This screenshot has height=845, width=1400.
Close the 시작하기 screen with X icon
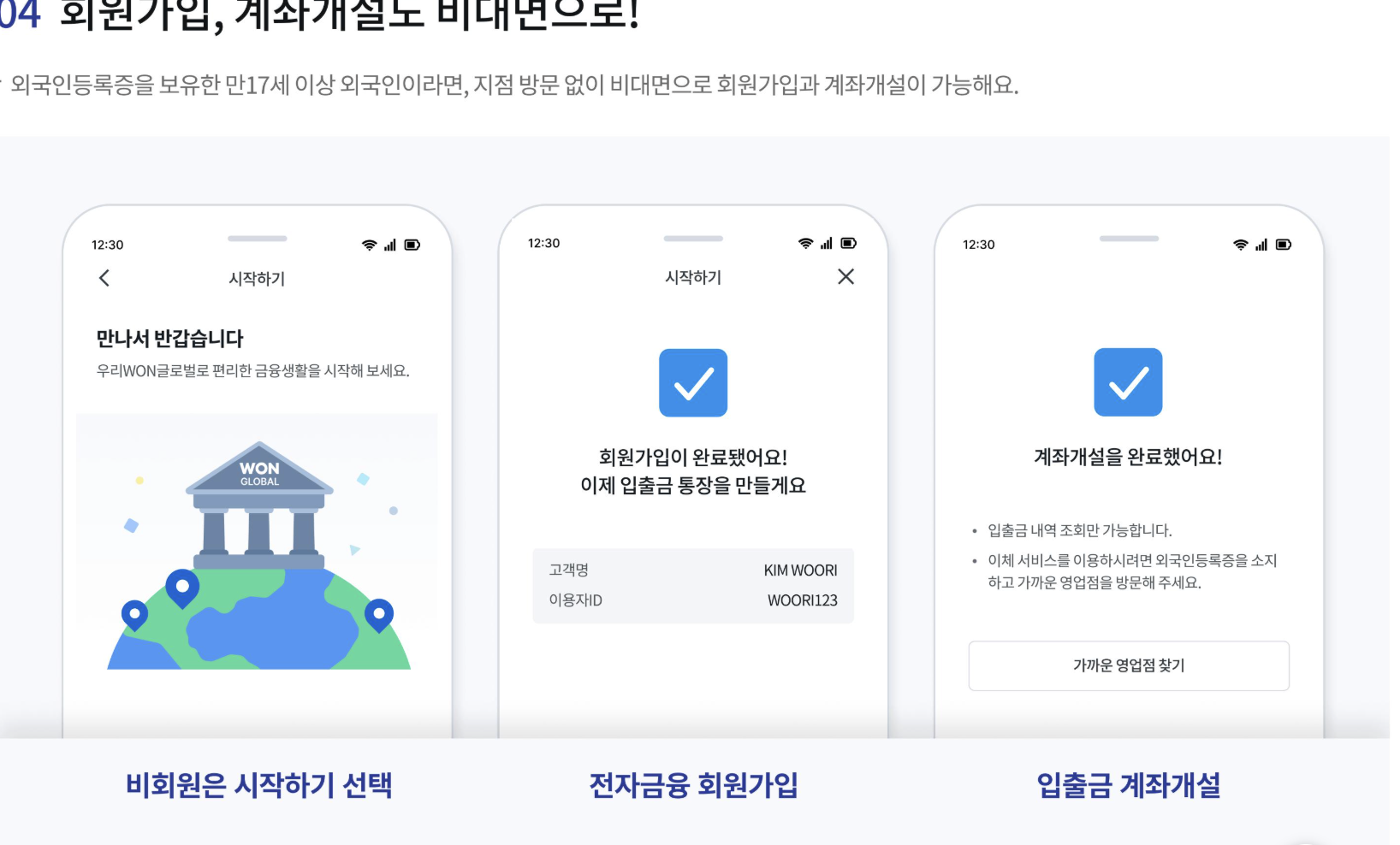pyautogui.click(x=845, y=276)
